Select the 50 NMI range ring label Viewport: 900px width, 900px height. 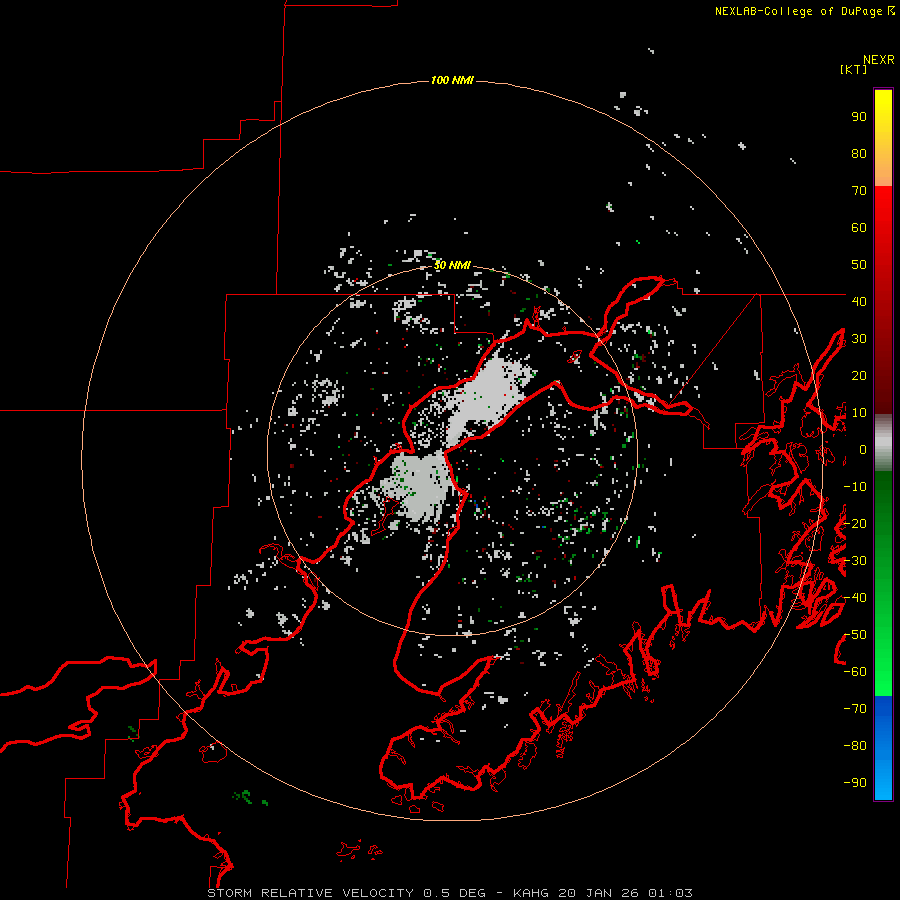click(452, 265)
